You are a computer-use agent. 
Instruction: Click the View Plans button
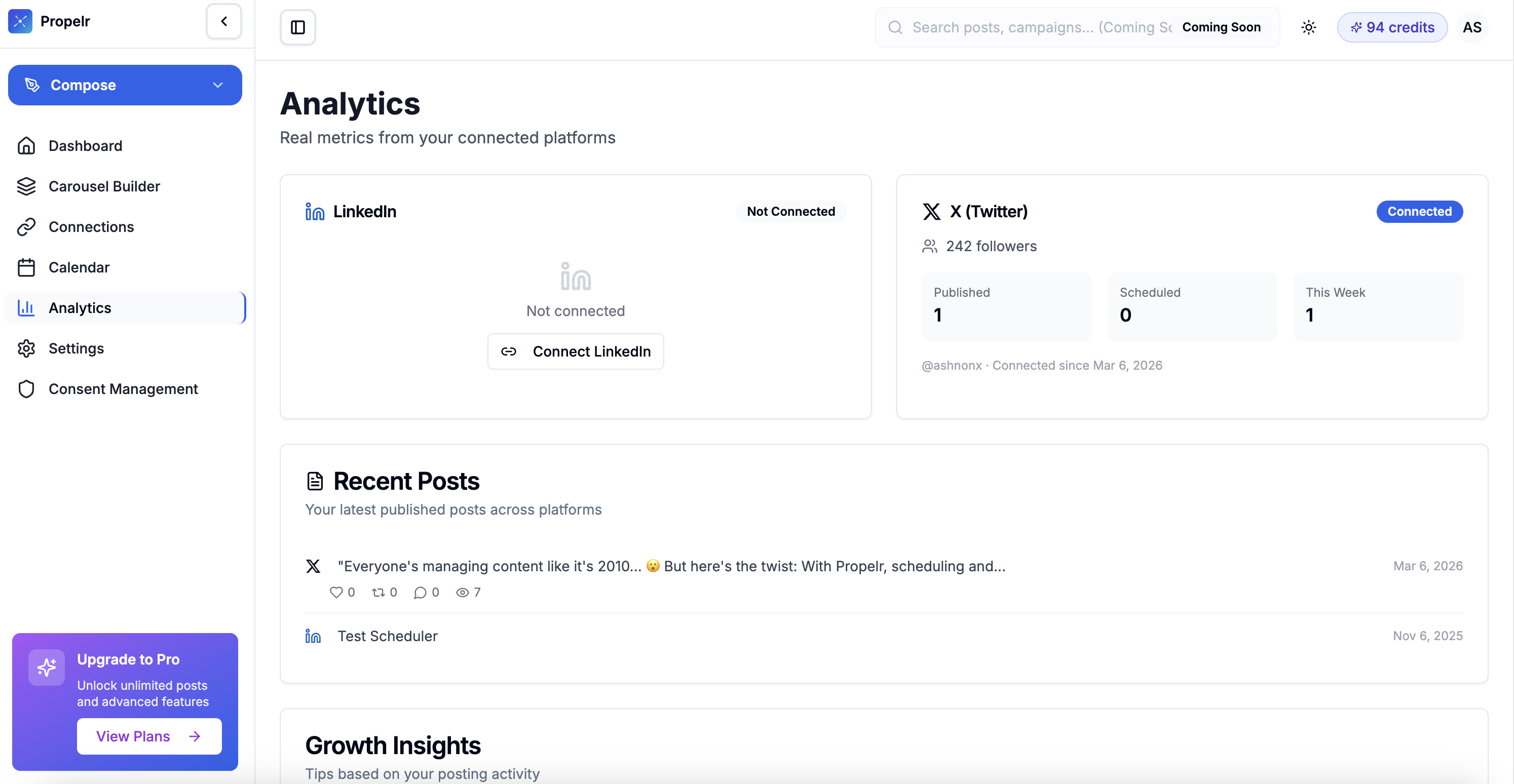[148, 736]
